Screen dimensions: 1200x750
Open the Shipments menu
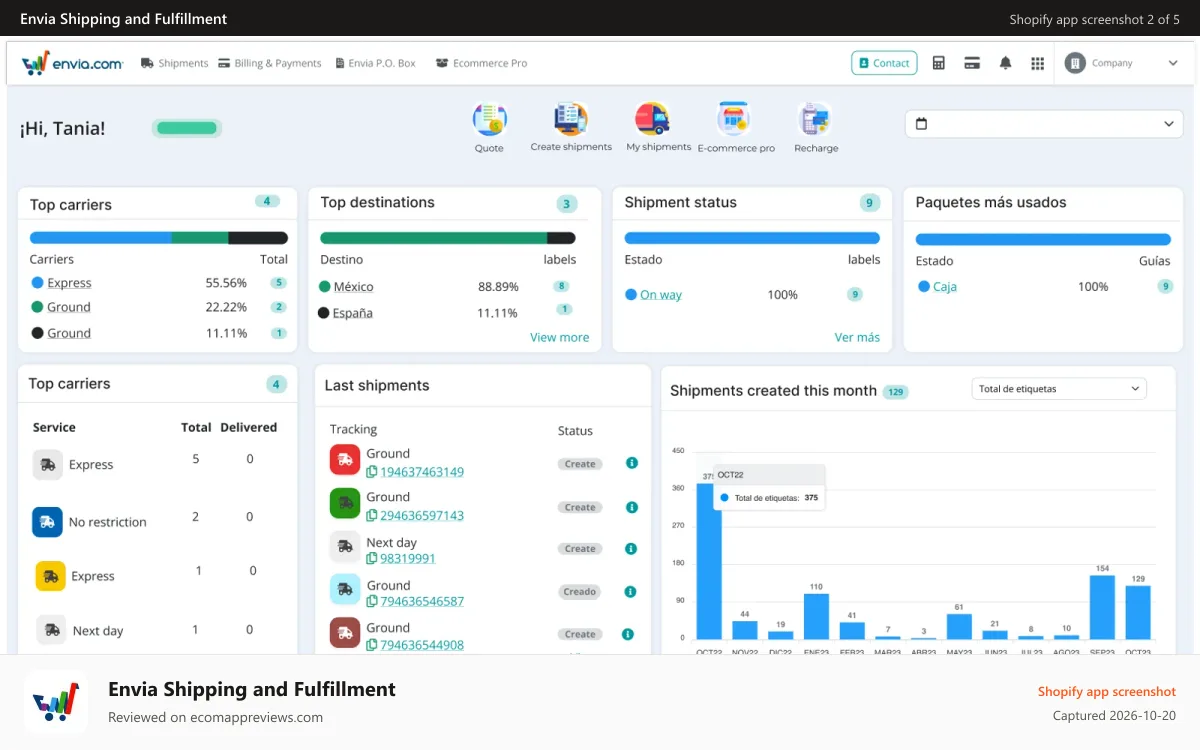coord(175,63)
